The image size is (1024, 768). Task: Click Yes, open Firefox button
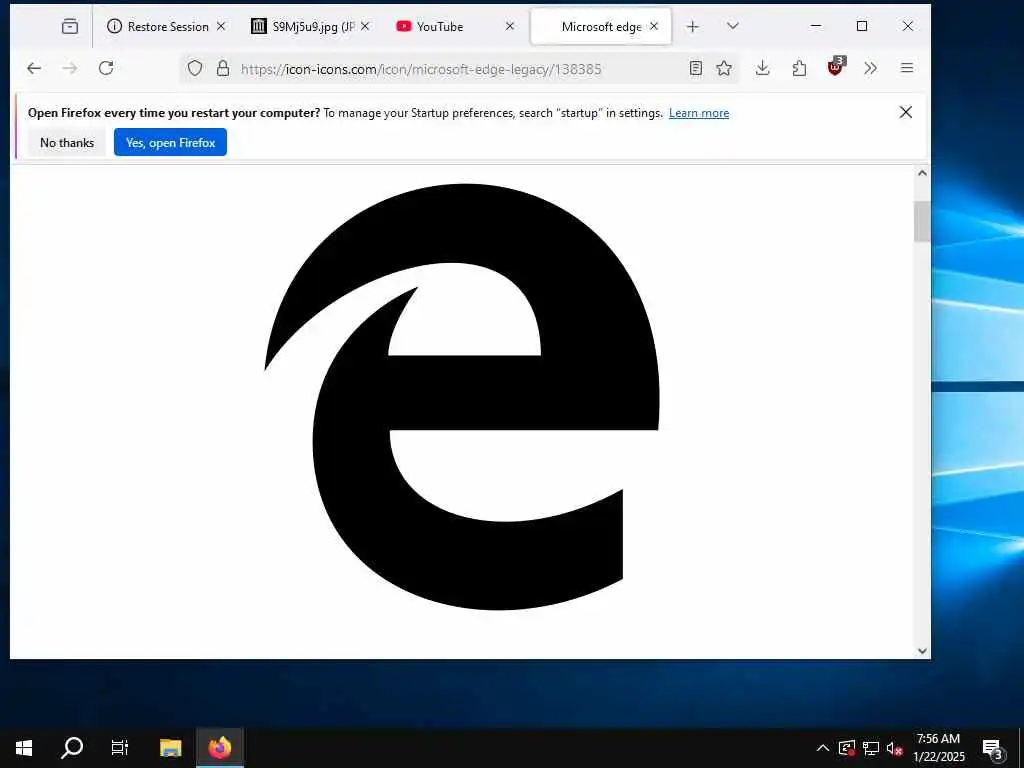pos(170,142)
